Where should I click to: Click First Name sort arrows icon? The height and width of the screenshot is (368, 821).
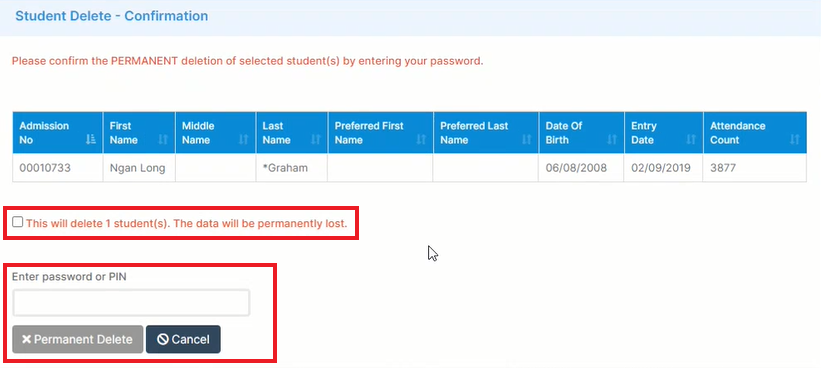pos(163,140)
